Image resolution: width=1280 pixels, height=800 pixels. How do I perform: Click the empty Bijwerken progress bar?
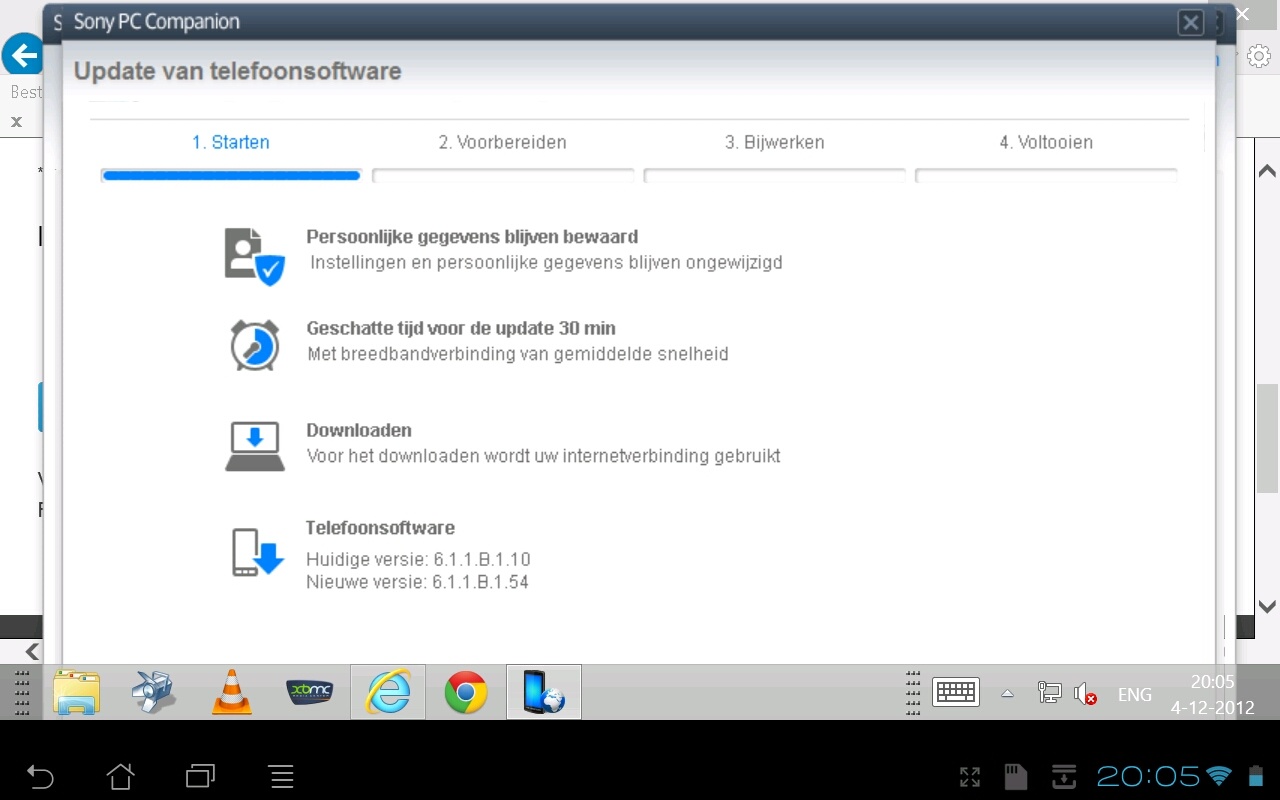(x=775, y=175)
